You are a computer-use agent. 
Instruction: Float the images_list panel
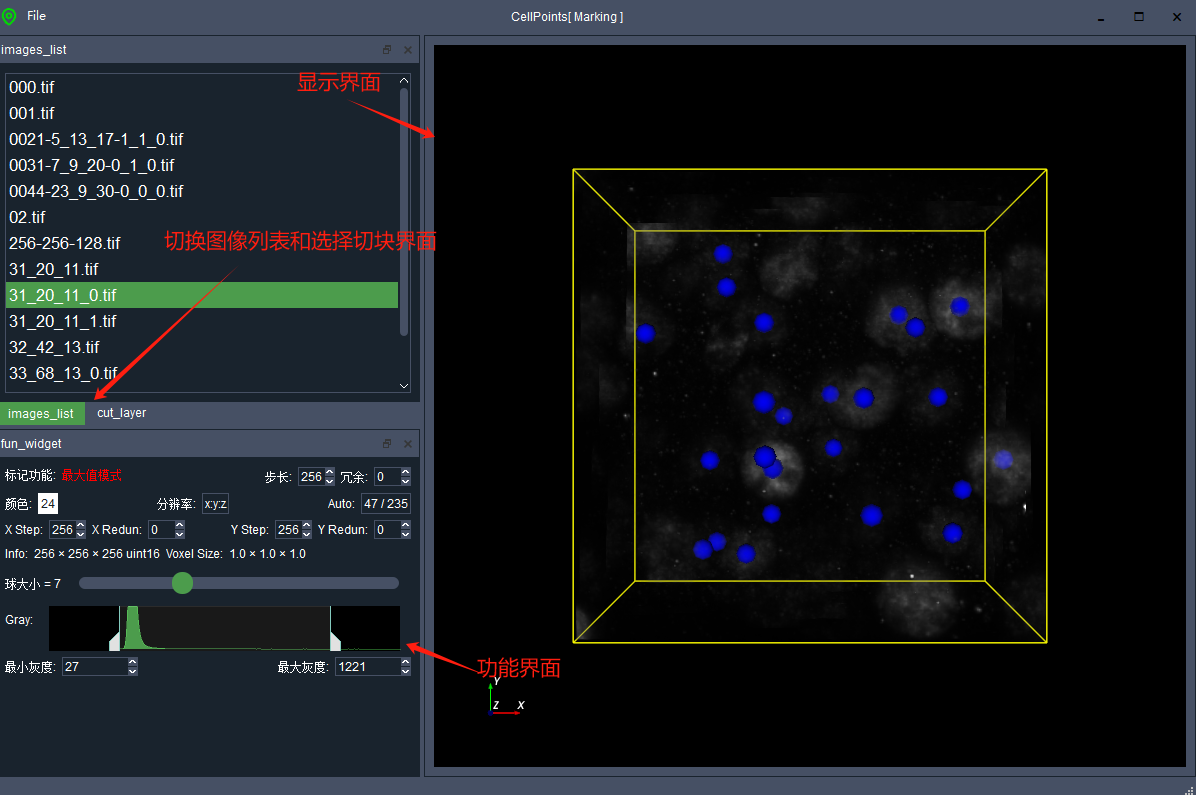pyautogui.click(x=387, y=50)
